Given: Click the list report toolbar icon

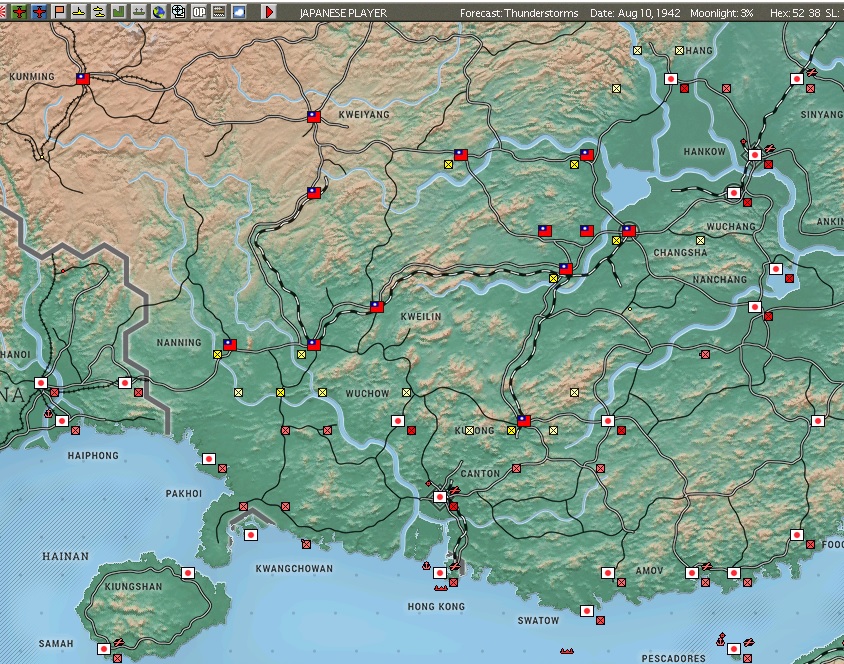Looking at the screenshot, I should [x=219, y=11].
